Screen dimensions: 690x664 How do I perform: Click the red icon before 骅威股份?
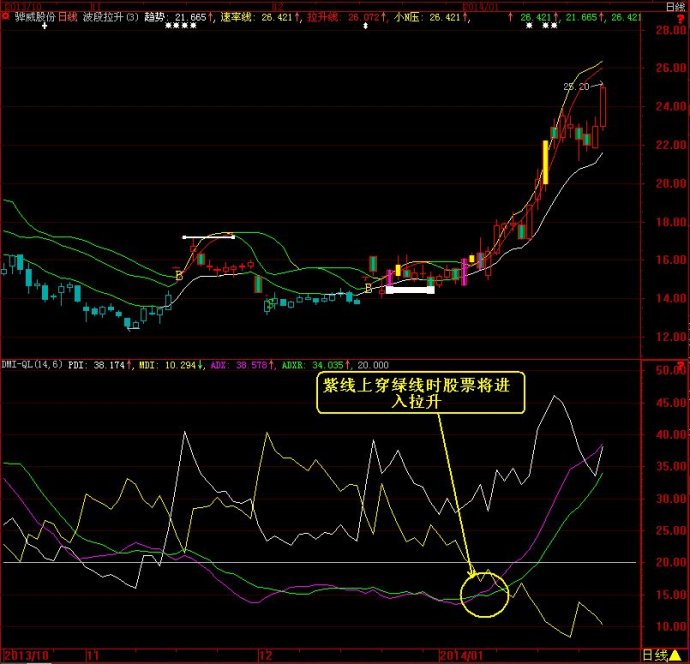click(x=5, y=17)
